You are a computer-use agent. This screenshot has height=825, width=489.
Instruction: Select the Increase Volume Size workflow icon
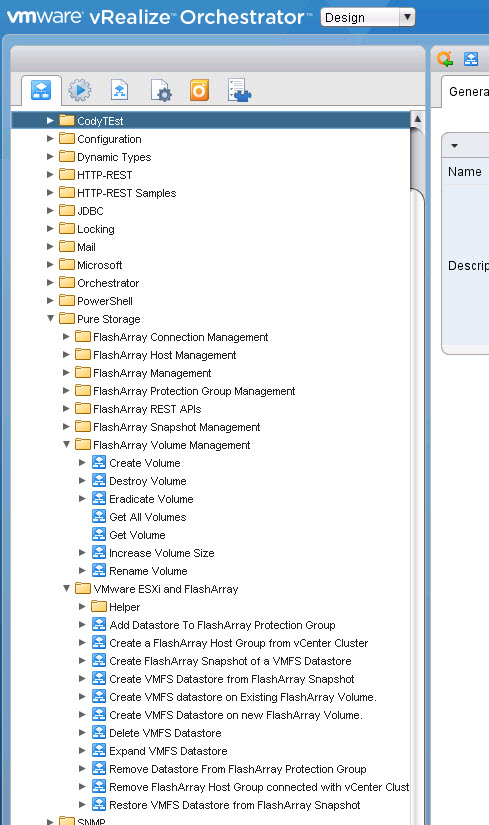click(x=99, y=552)
